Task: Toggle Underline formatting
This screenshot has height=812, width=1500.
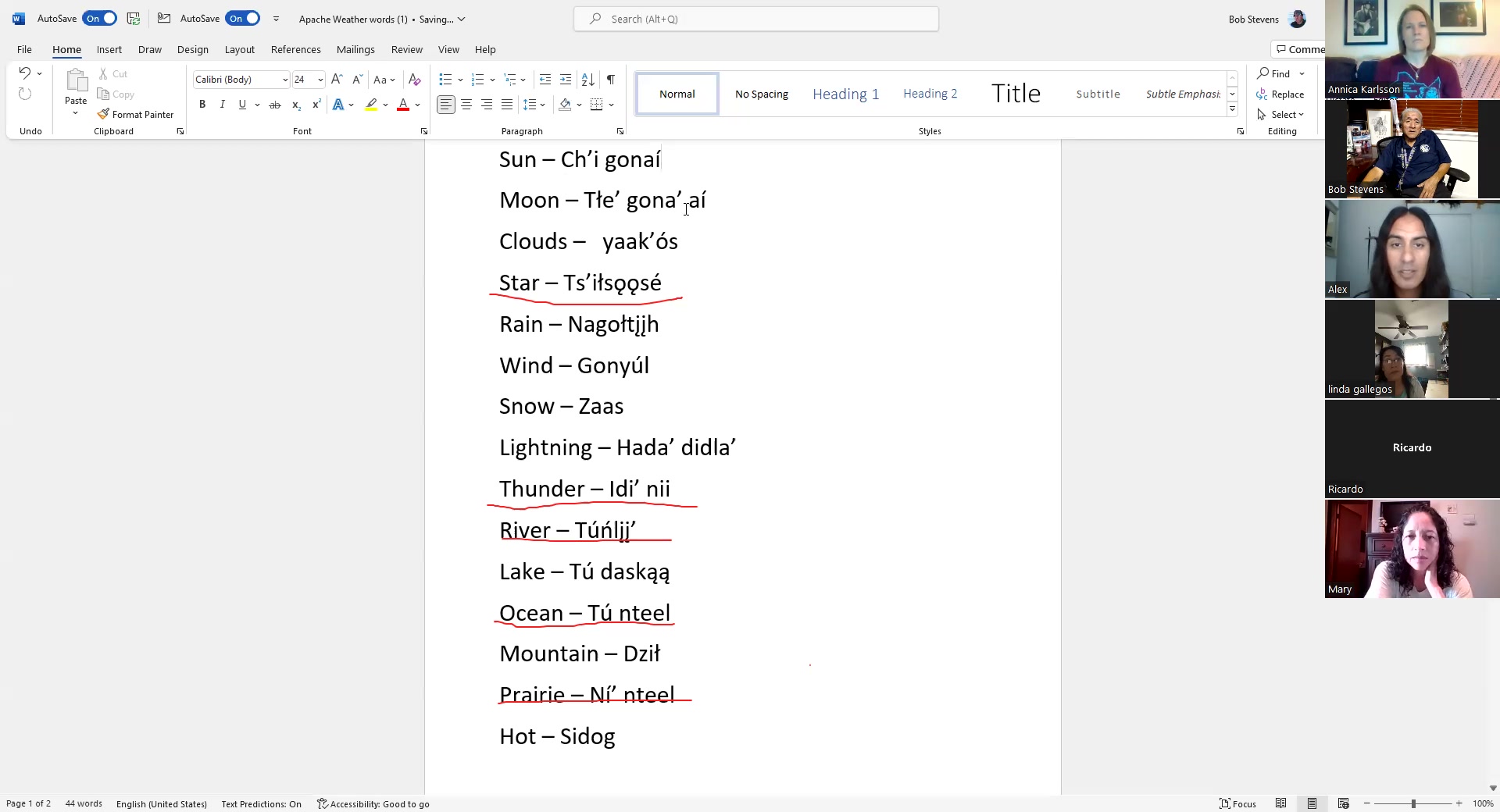Action: click(x=242, y=105)
